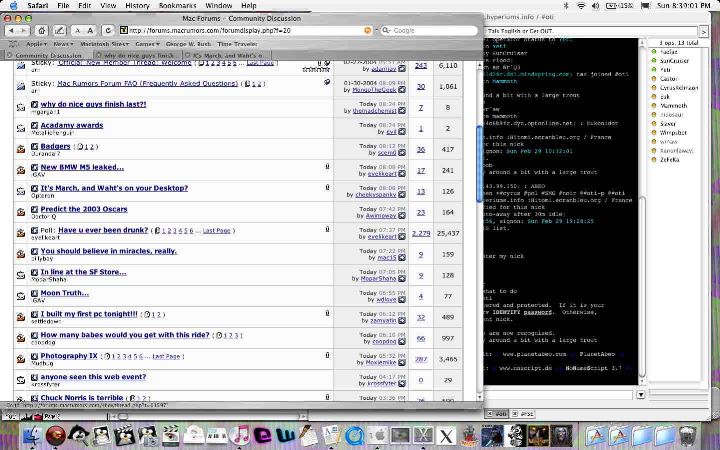Open the Safari menu
Screen dimensions: 720x450
pos(38,6)
